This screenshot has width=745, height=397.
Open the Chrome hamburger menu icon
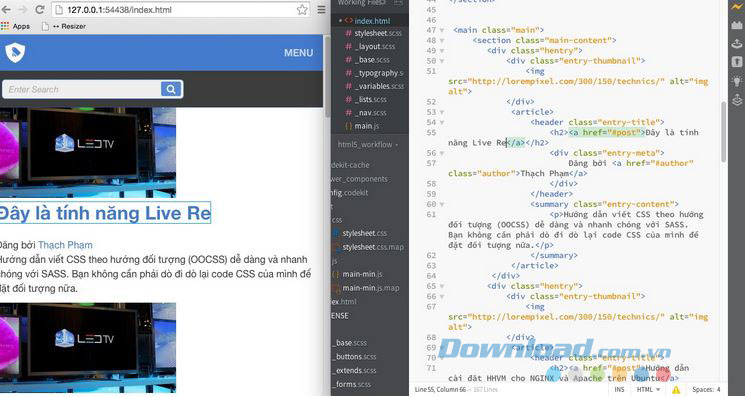(x=322, y=9)
